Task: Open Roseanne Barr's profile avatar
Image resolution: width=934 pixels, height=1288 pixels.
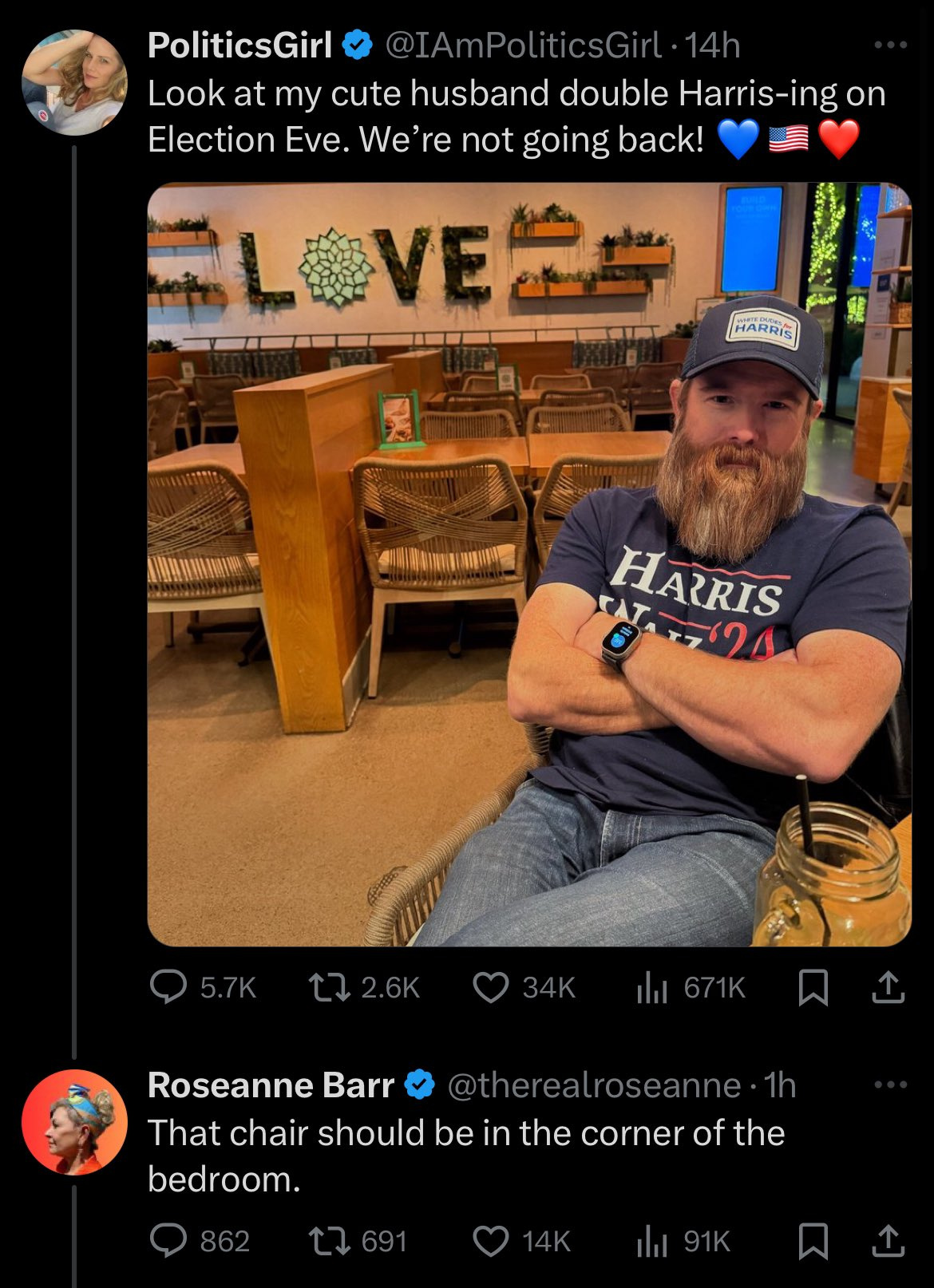Action: coord(74,1122)
